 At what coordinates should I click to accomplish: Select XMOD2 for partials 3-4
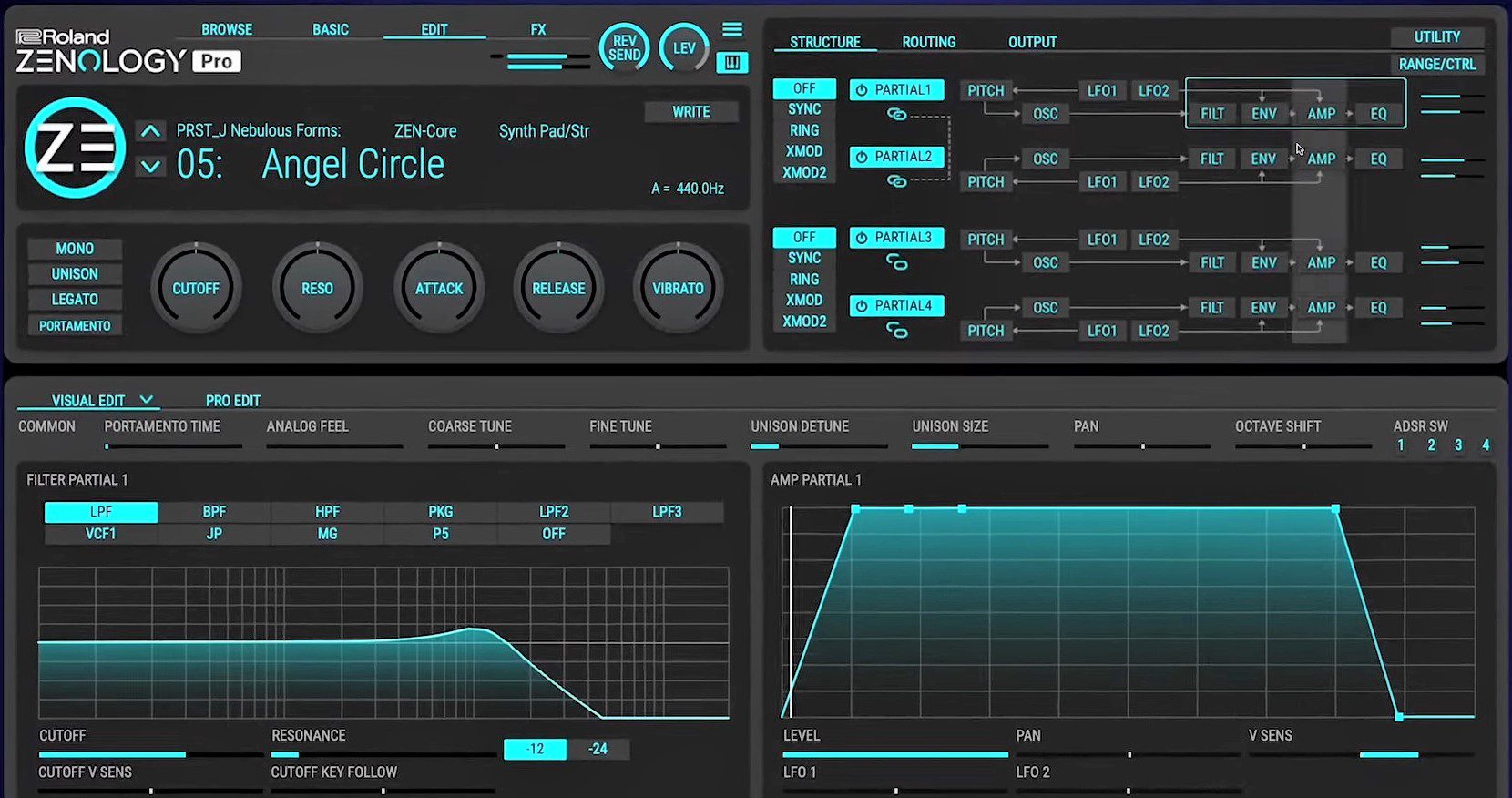804,322
